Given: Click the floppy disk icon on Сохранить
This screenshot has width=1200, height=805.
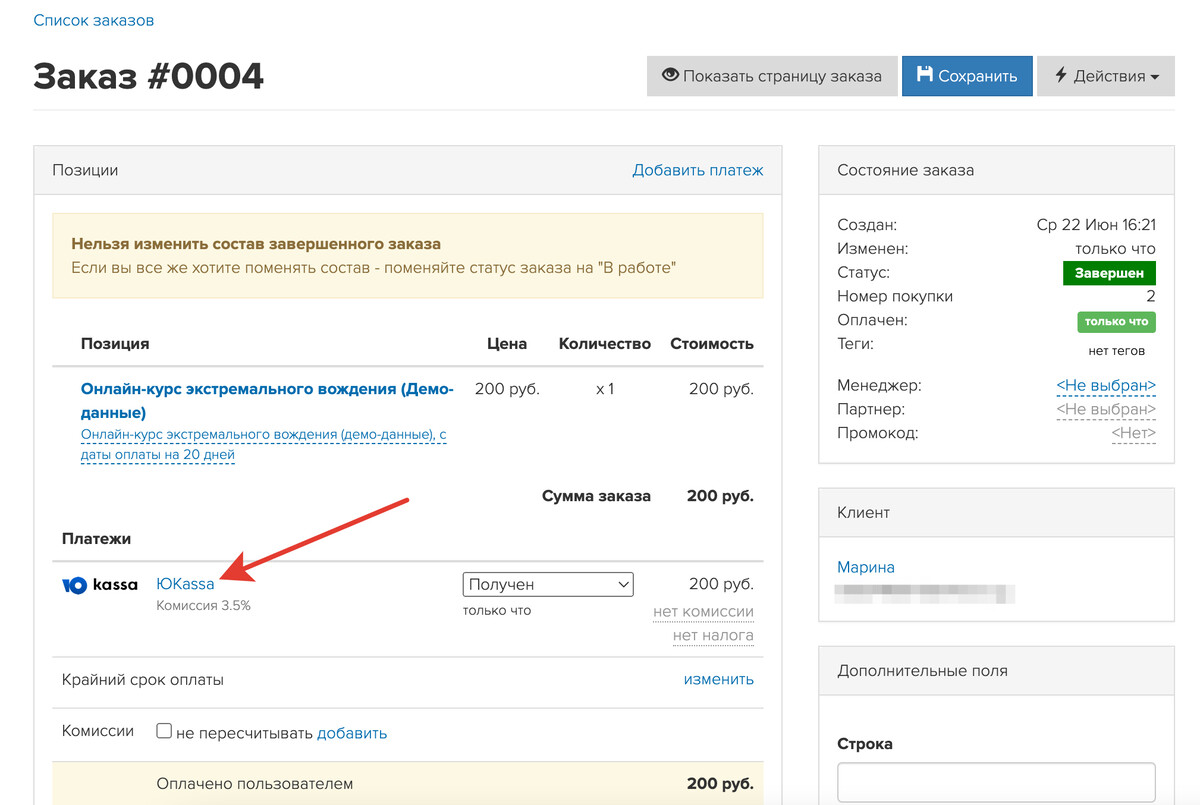Looking at the screenshot, I should click(x=924, y=75).
